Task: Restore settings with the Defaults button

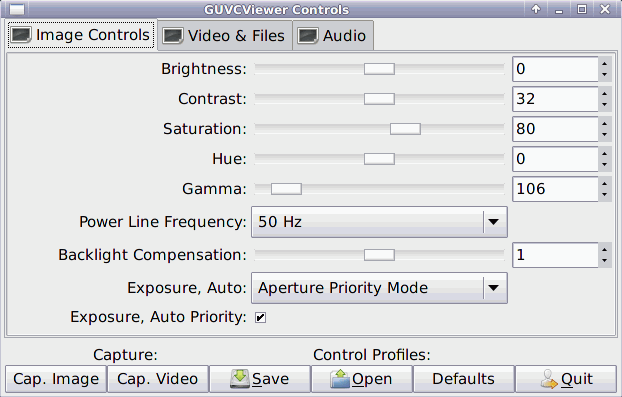Action: click(463, 379)
